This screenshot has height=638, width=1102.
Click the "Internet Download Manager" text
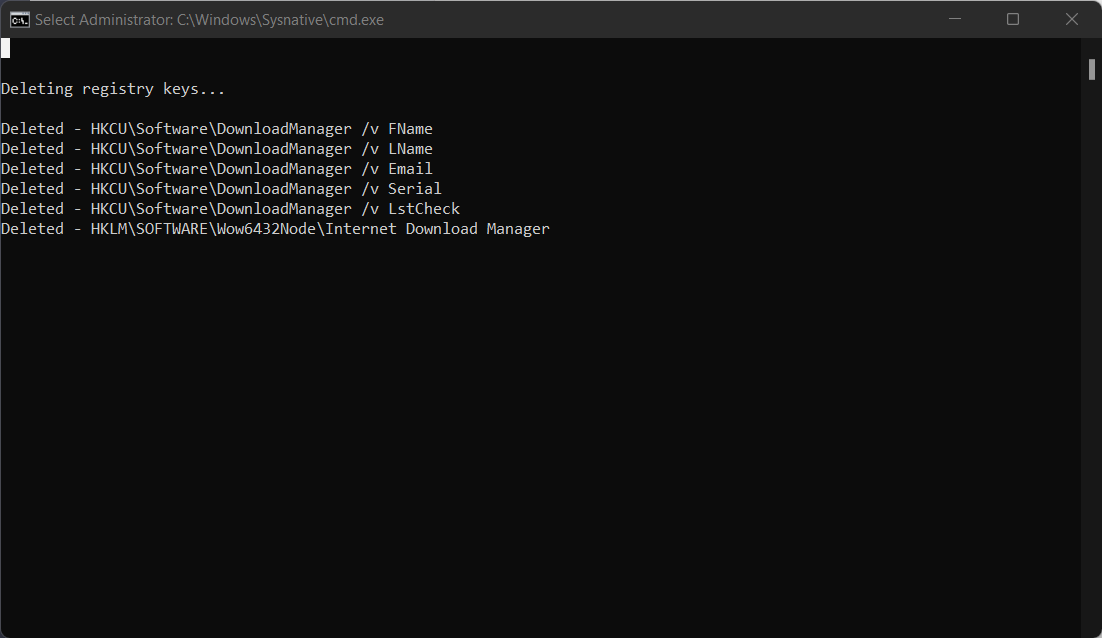coord(437,228)
